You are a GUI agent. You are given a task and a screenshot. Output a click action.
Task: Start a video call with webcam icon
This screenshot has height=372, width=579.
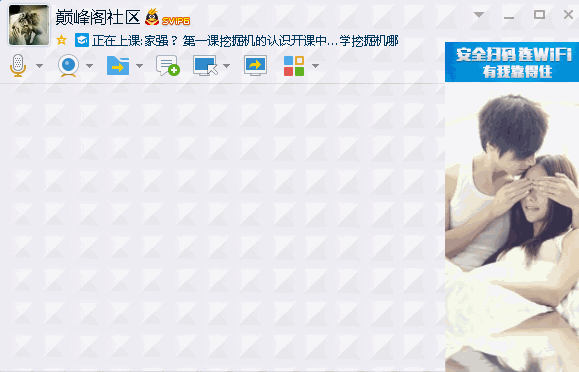[x=68, y=66]
